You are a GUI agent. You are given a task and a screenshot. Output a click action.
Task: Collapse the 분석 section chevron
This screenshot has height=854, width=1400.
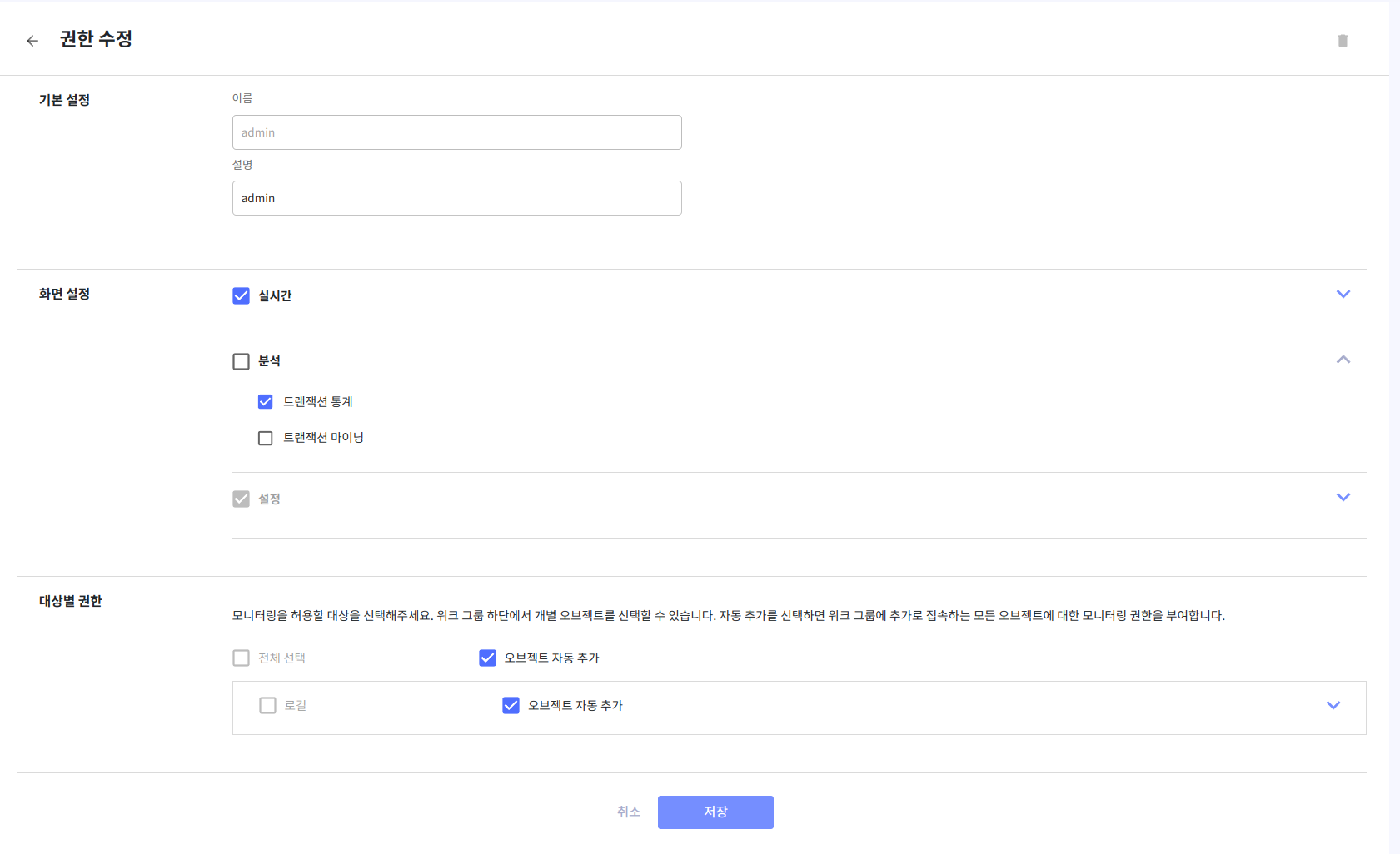pos(1343,360)
